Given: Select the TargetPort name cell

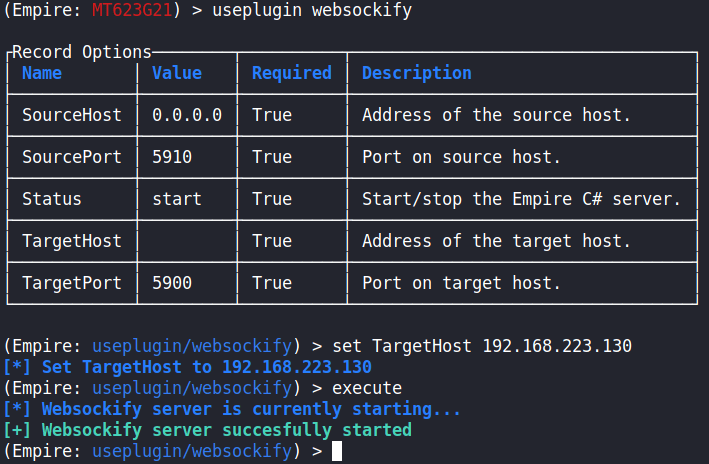Looking at the screenshot, I should 72,283.
